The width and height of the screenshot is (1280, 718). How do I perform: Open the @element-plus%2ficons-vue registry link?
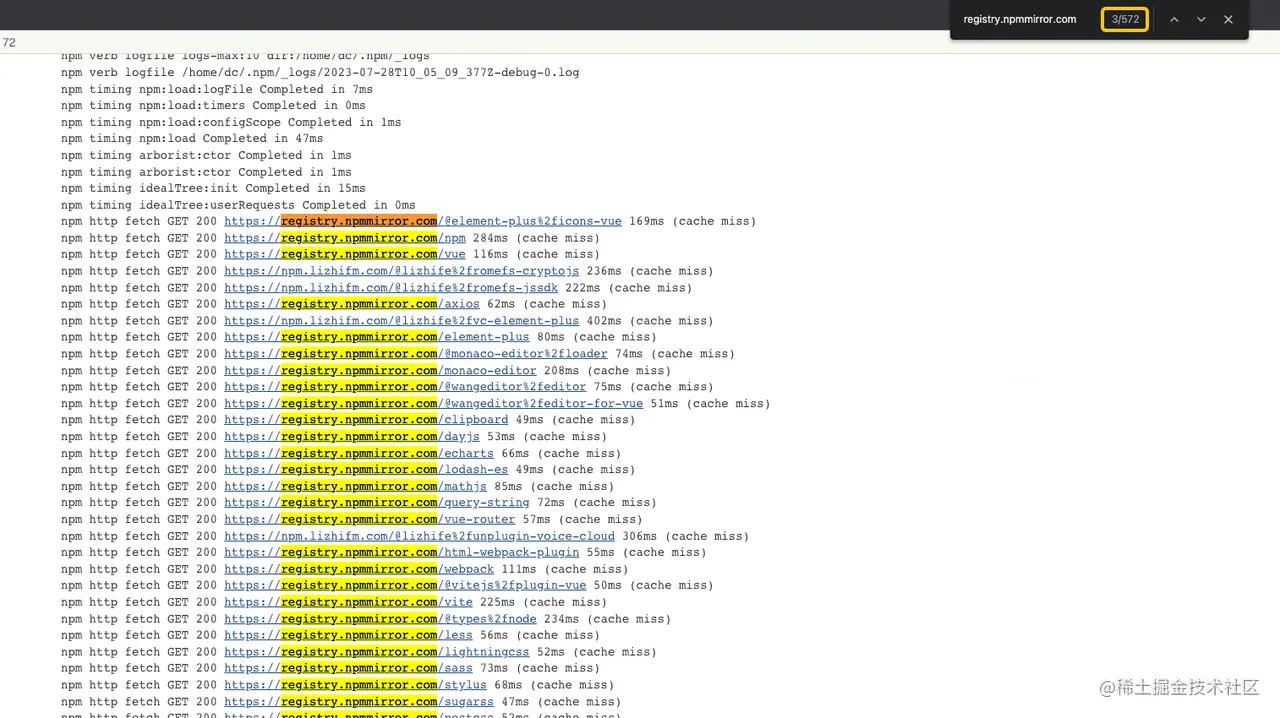423,221
